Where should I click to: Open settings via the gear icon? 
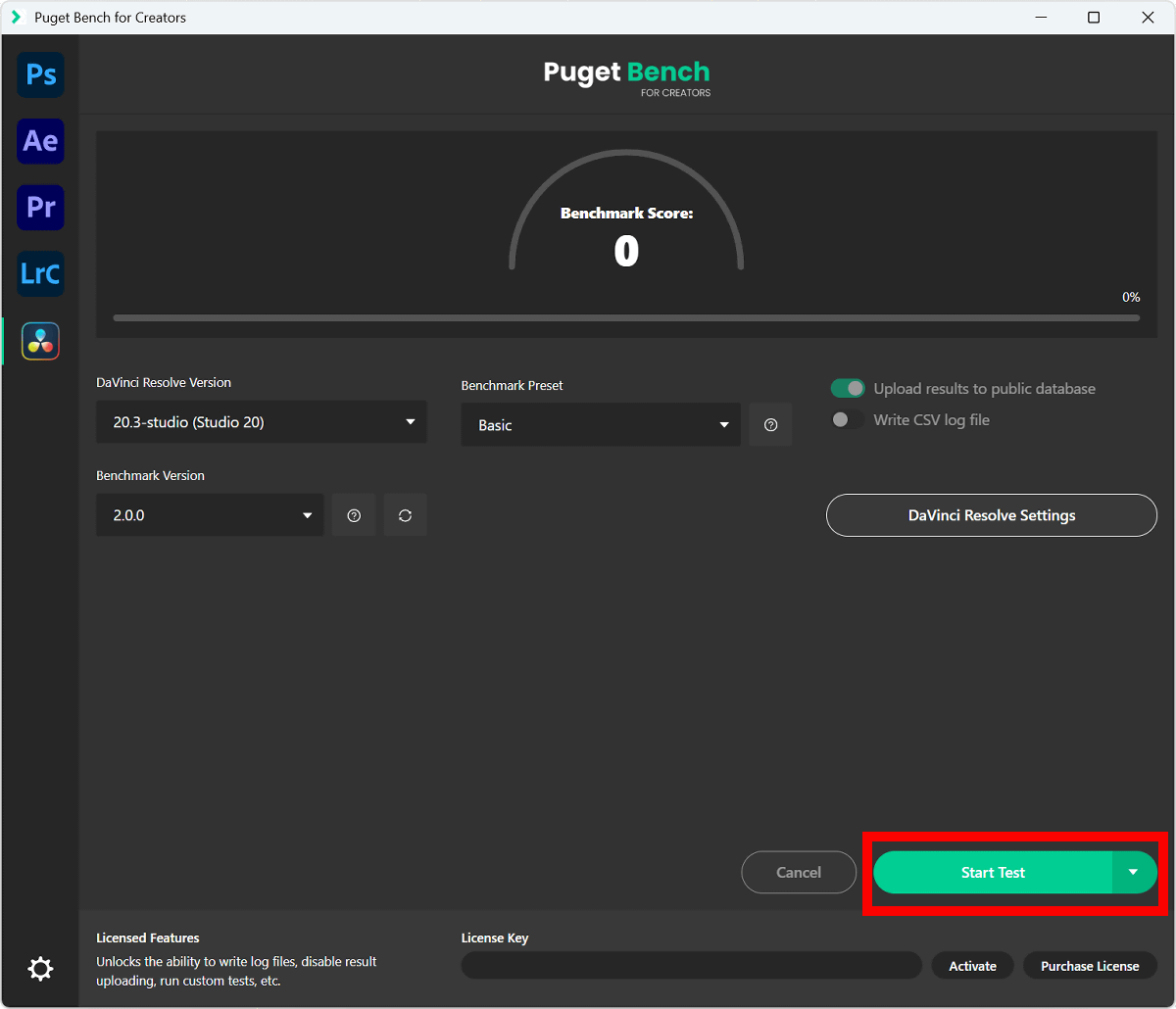click(40, 969)
